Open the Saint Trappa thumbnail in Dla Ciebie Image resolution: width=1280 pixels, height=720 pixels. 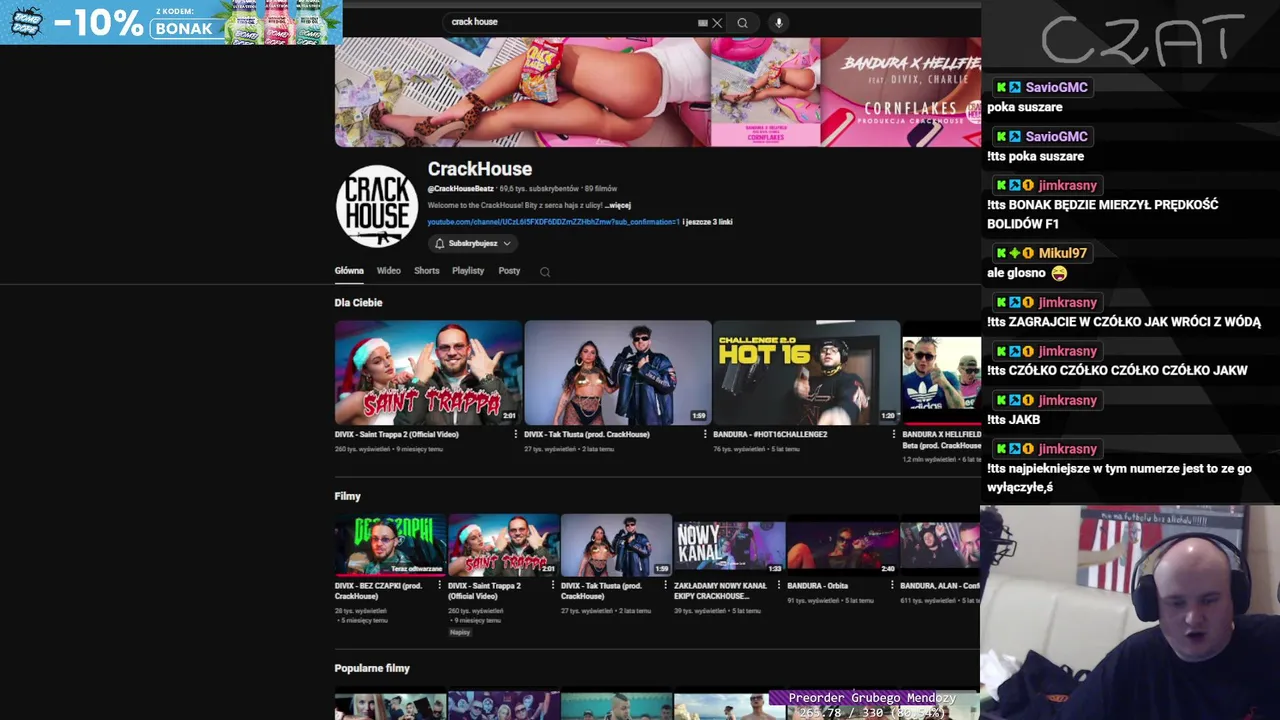tap(428, 373)
